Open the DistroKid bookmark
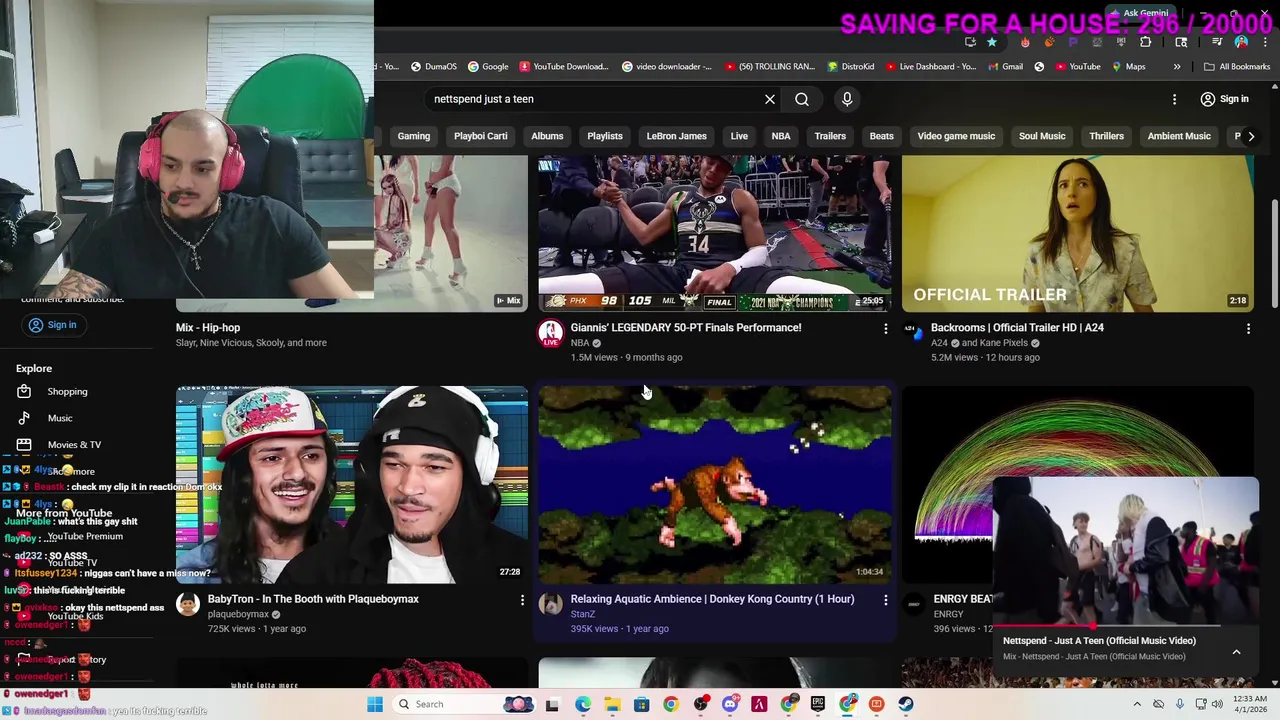Image resolution: width=1280 pixels, height=720 pixels. tap(850, 67)
